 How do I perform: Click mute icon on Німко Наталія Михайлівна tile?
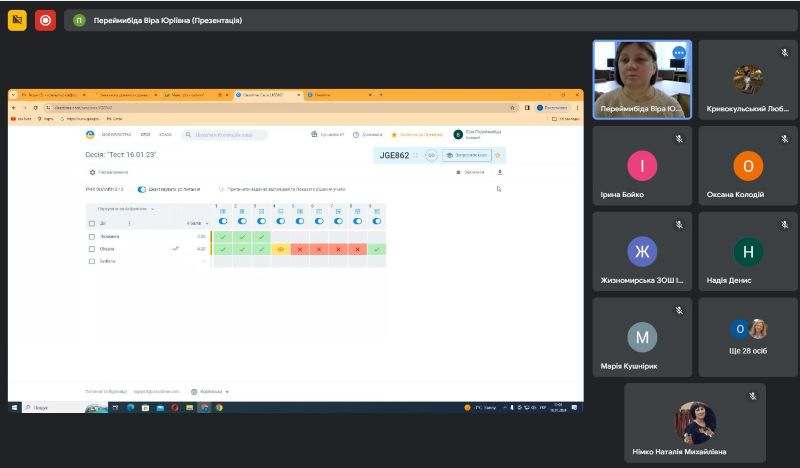tap(753, 396)
